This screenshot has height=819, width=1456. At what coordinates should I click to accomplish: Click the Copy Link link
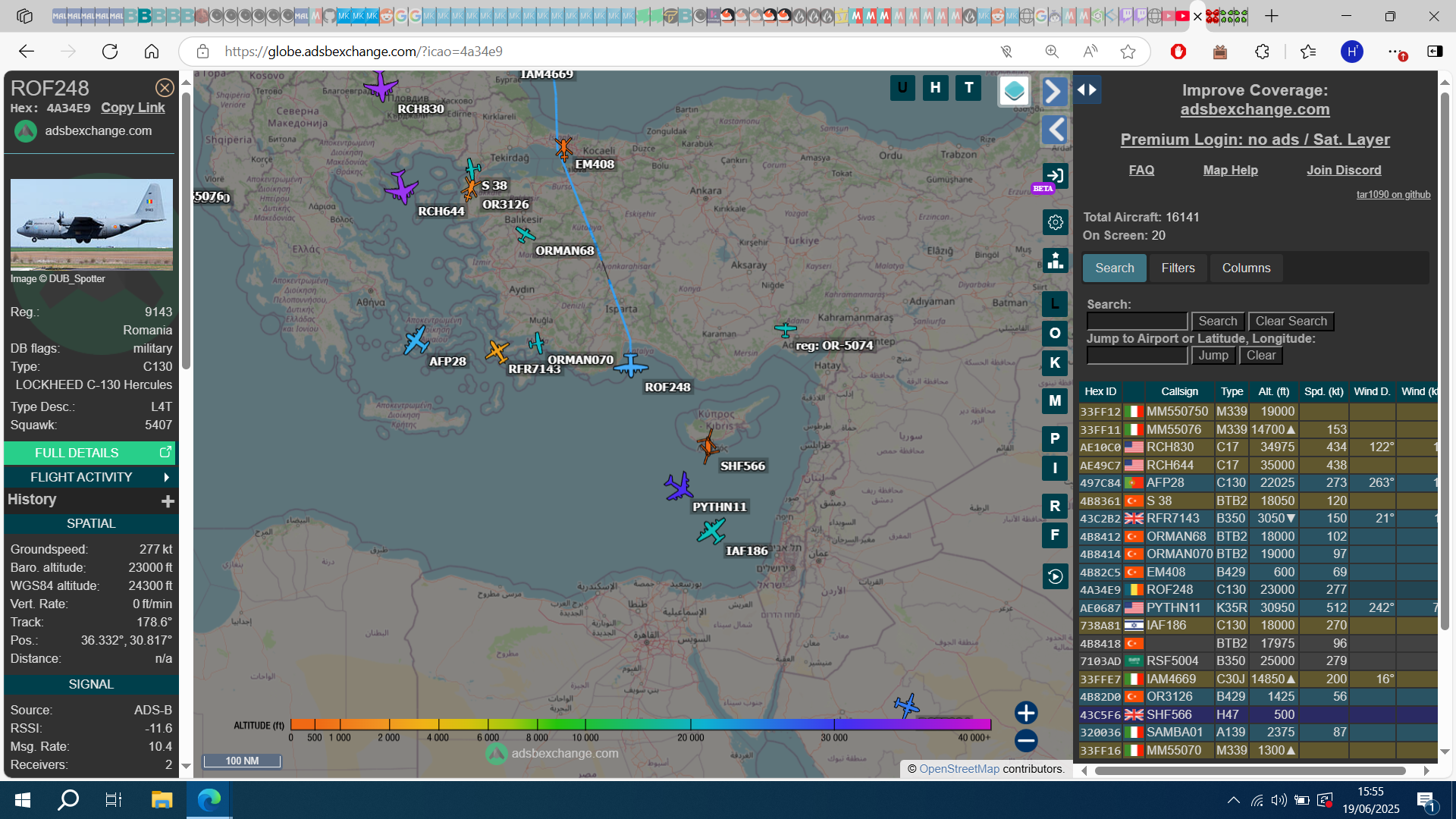pos(133,108)
